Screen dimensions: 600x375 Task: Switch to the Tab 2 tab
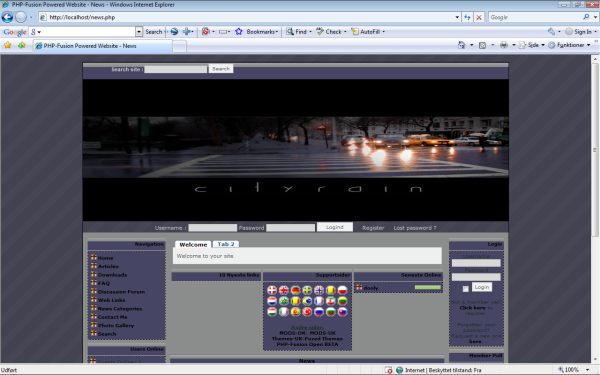[x=226, y=244]
